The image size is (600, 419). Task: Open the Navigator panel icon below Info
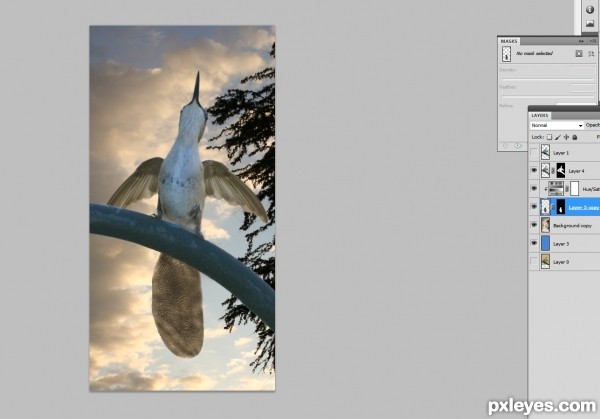(x=590, y=24)
